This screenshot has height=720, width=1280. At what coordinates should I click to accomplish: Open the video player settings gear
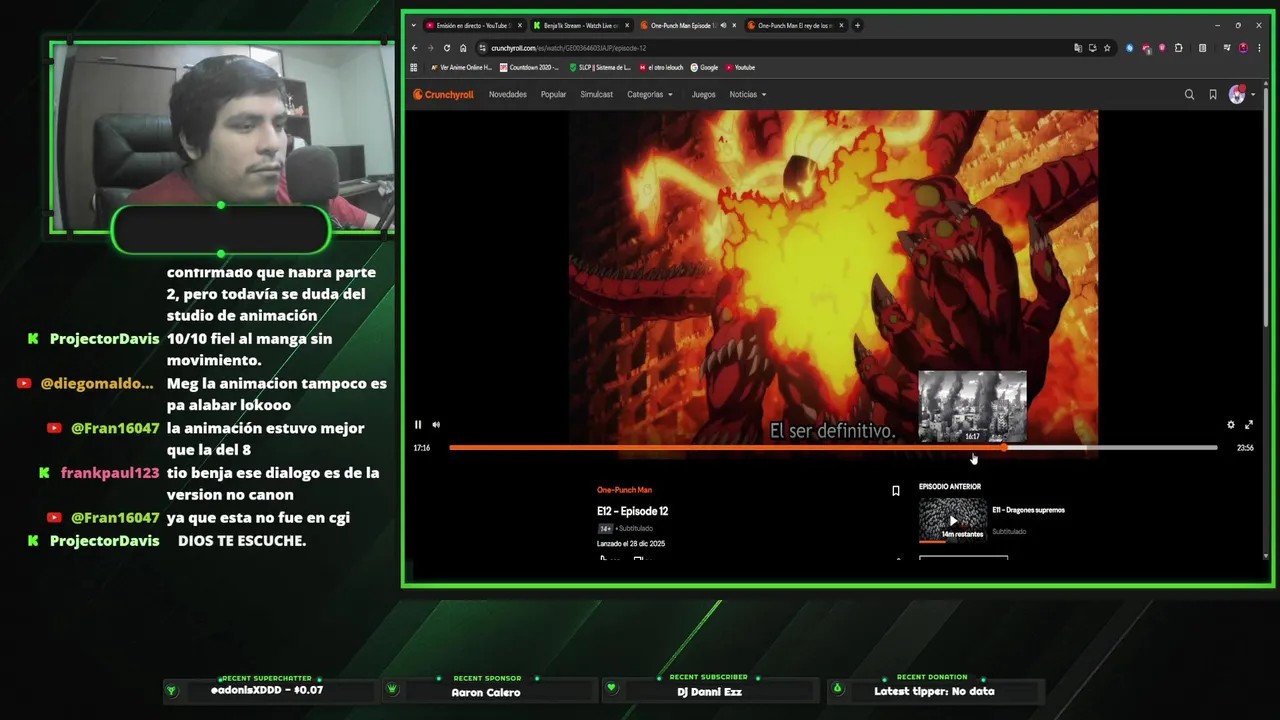[x=1231, y=425]
